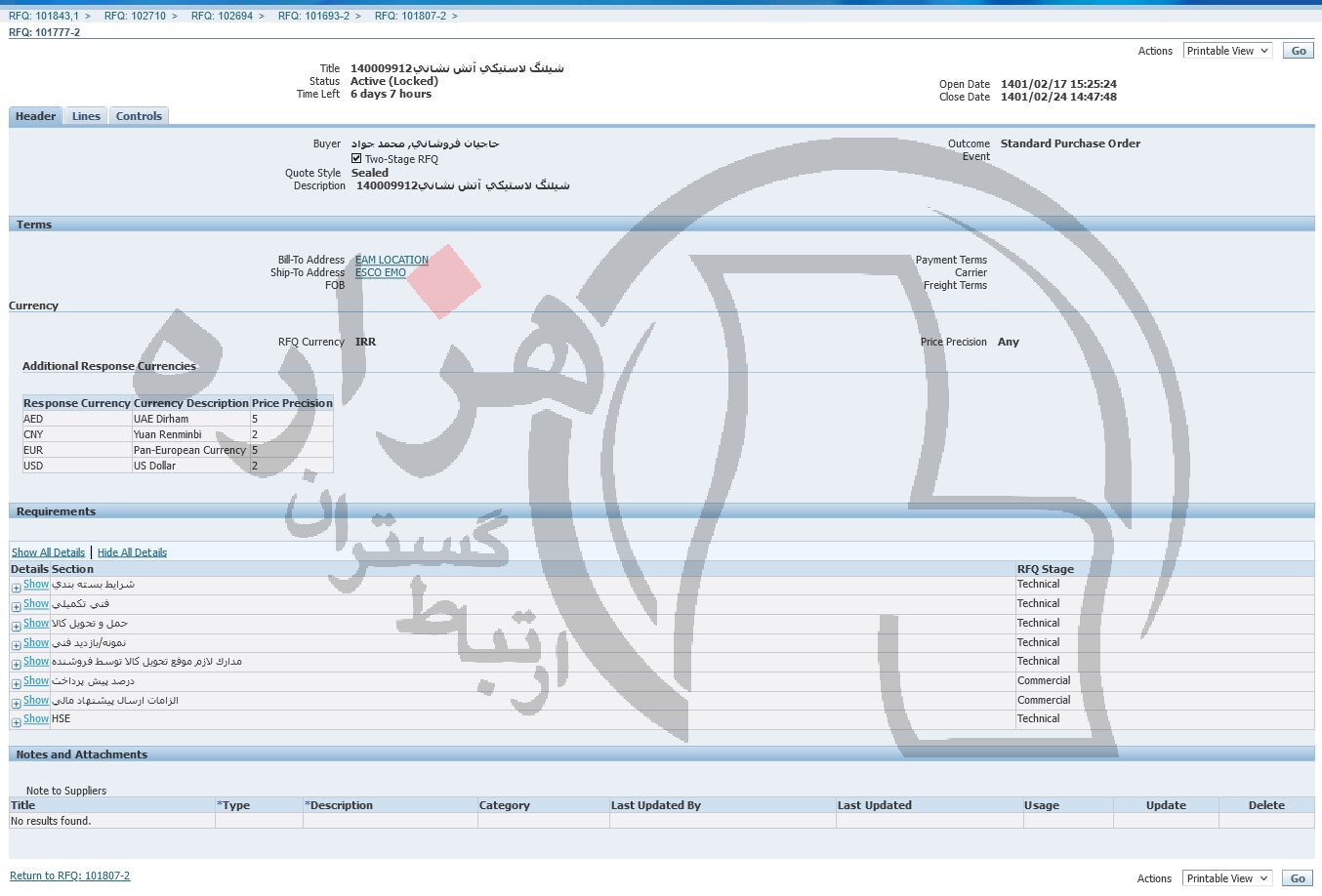Switch to the Header tab
Image resolution: width=1322 pixels, height=896 pixels.
click(36, 116)
